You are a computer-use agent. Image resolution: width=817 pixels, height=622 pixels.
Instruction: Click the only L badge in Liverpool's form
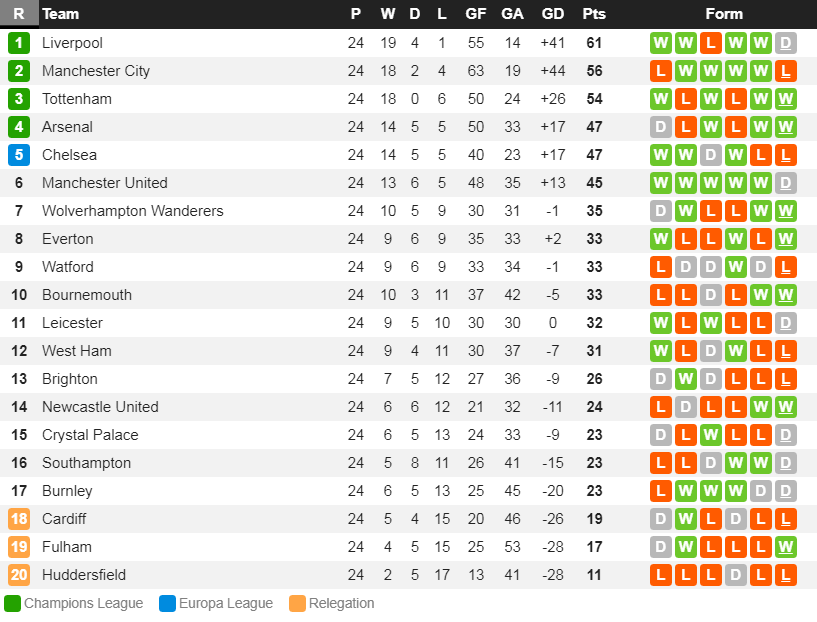(710, 43)
